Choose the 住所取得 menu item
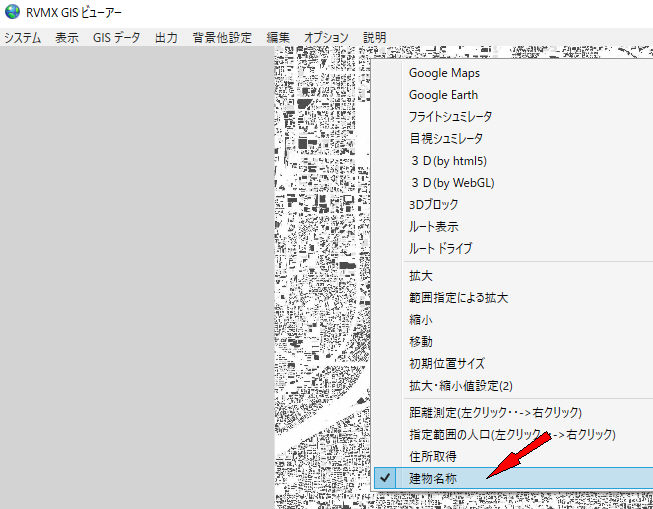Image resolution: width=653 pixels, height=509 pixels. [x=434, y=456]
